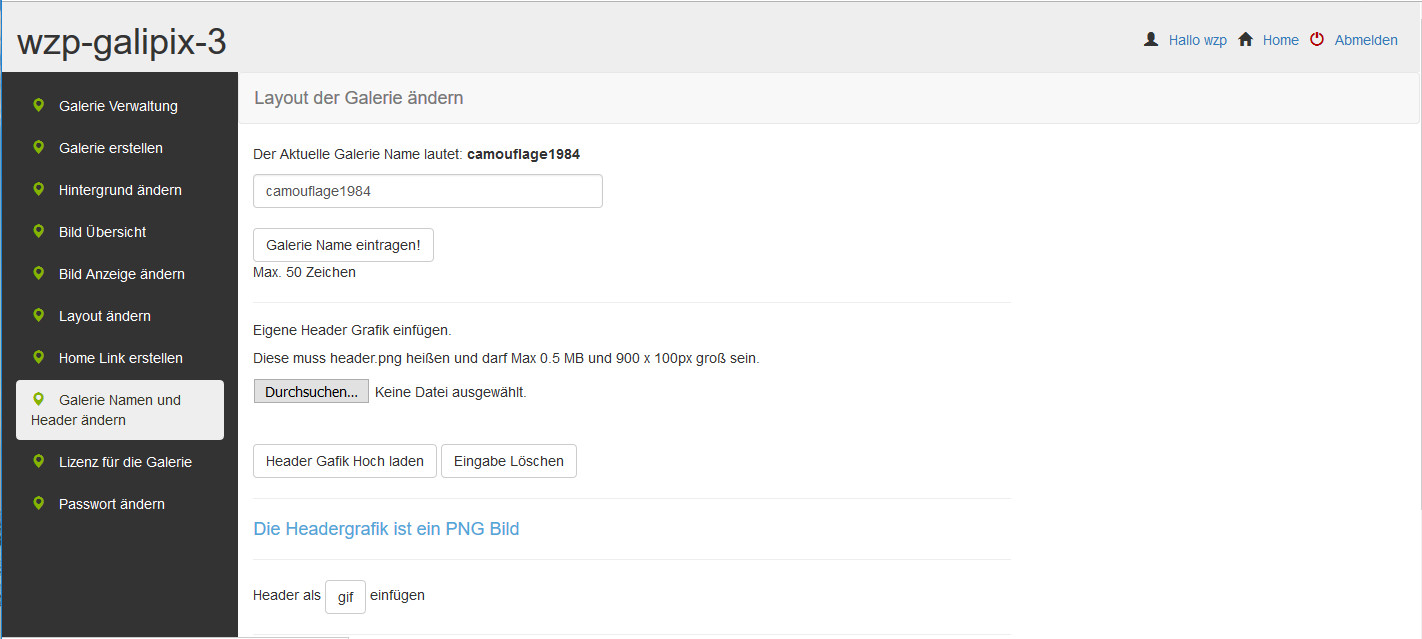Open Lizenz für die Galerie page
1422x639 pixels.
click(125, 462)
